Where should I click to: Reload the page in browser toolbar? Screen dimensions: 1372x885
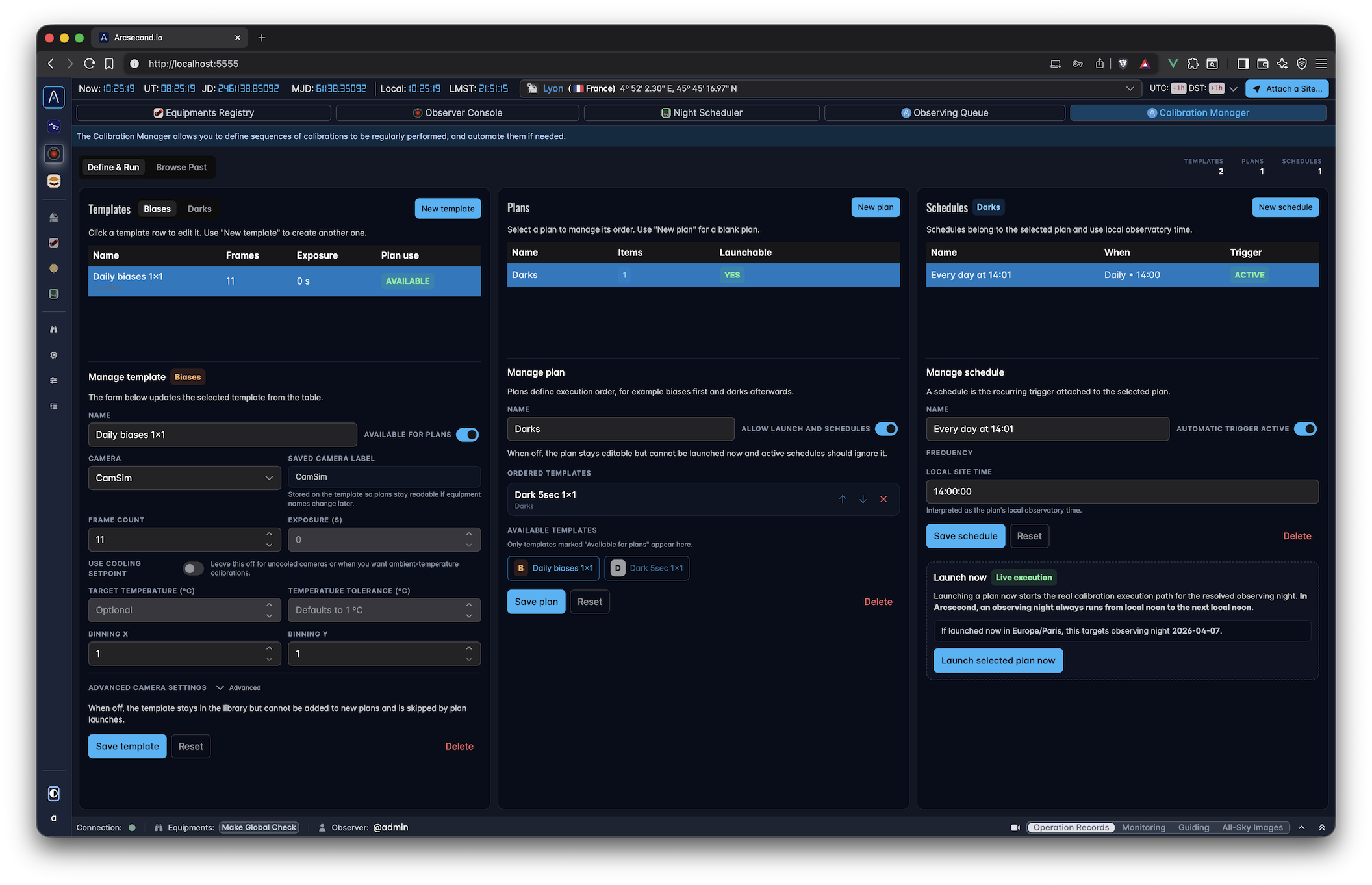coord(90,64)
